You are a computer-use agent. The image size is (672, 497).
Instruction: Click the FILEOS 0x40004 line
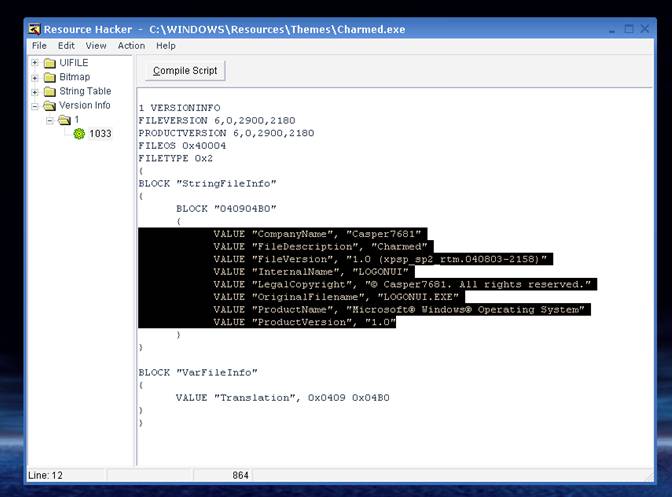(x=182, y=146)
